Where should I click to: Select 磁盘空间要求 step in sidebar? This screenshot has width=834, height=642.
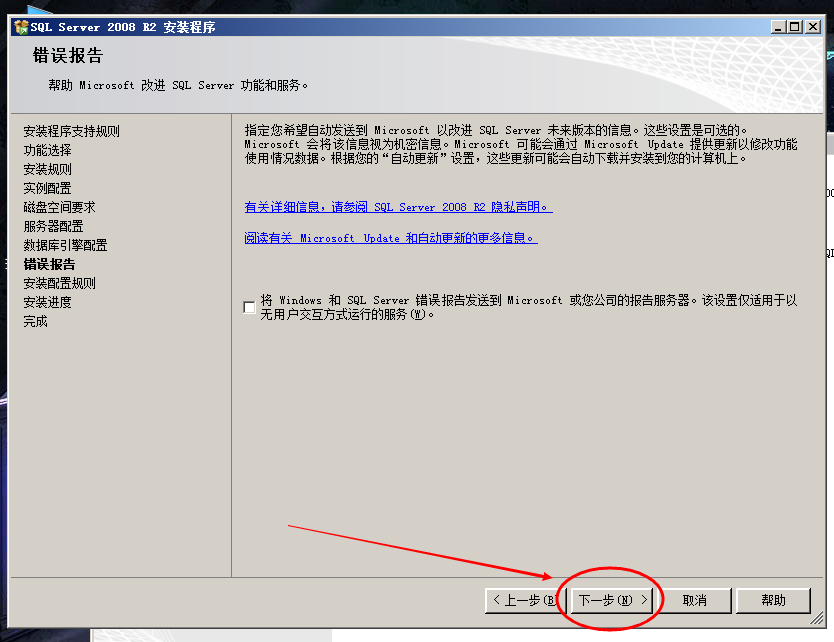click(x=59, y=207)
